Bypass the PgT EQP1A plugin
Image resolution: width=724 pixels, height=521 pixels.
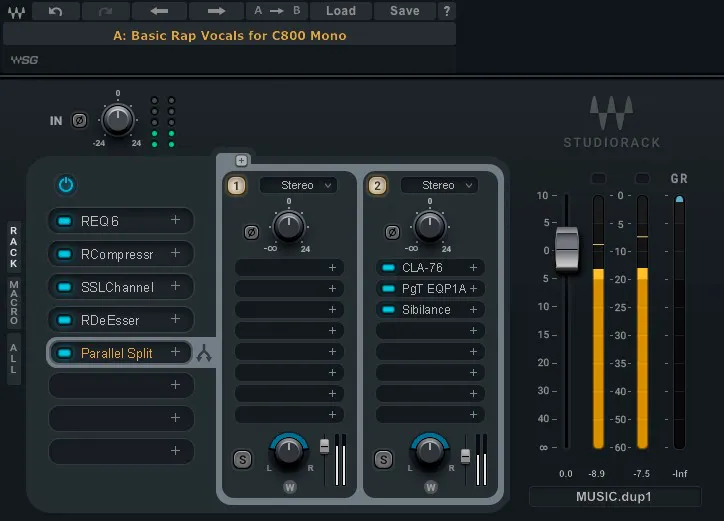tap(389, 289)
